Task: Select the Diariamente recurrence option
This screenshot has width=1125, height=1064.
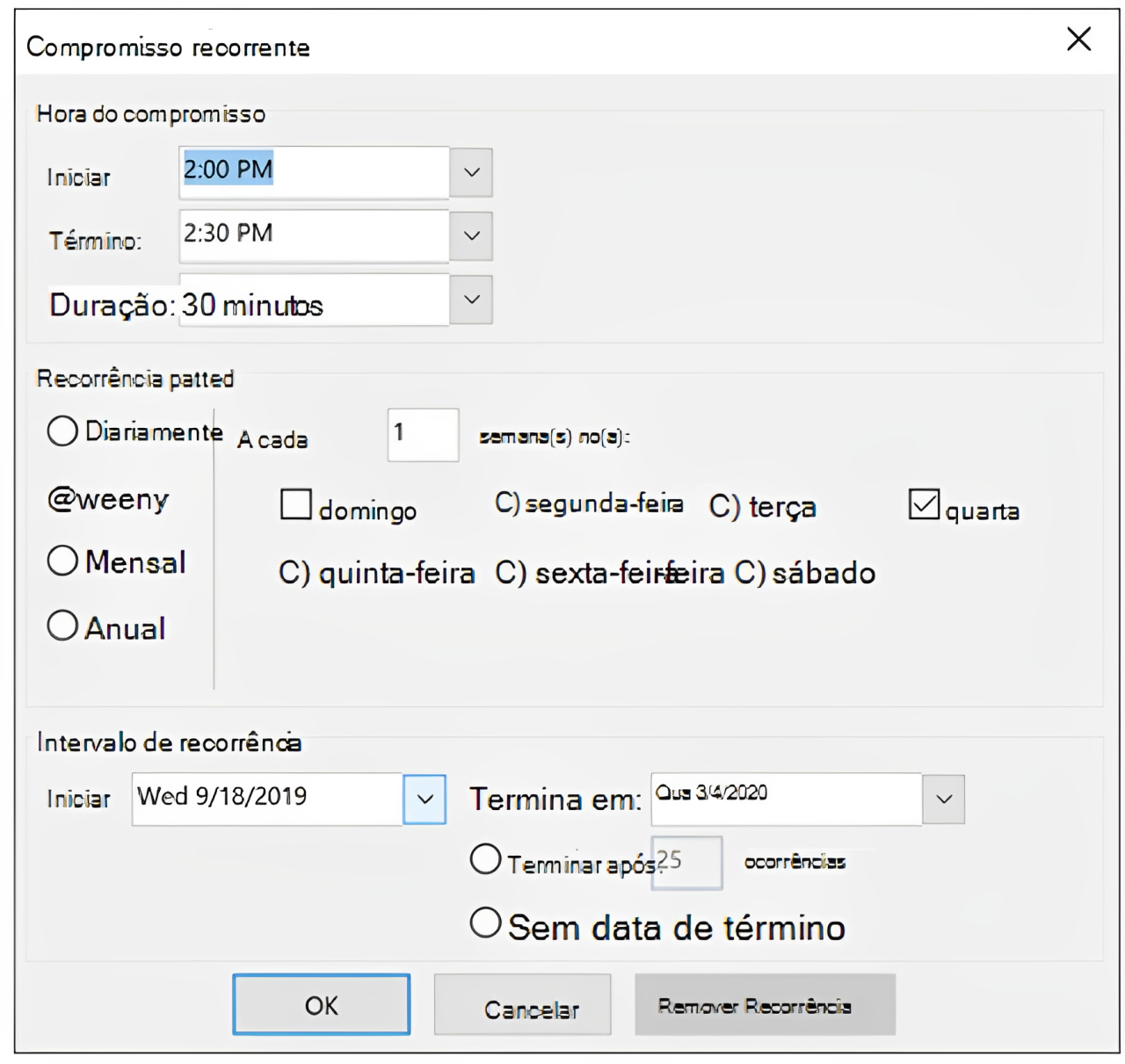Action: tap(62, 431)
